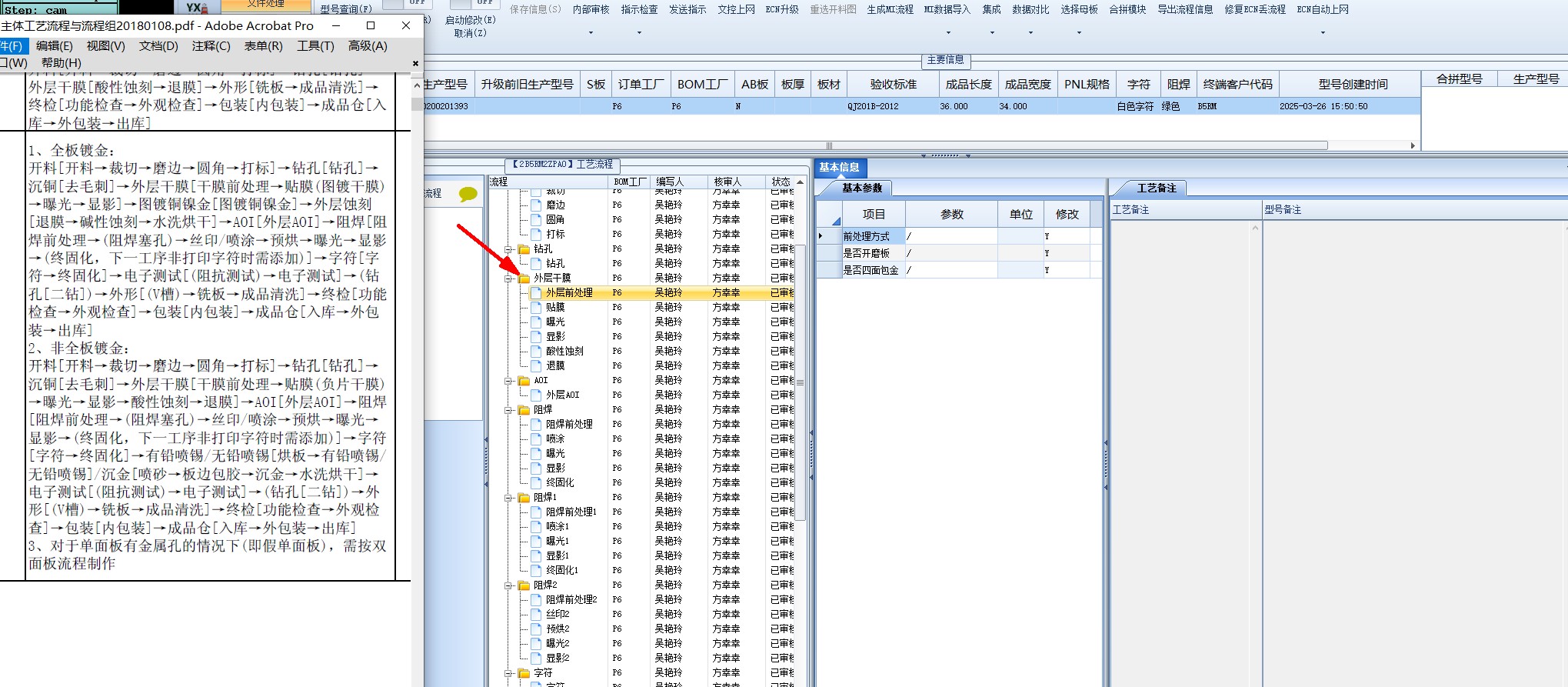
Task: Click the document icon of 终固化1 step
Action: pos(536,570)
